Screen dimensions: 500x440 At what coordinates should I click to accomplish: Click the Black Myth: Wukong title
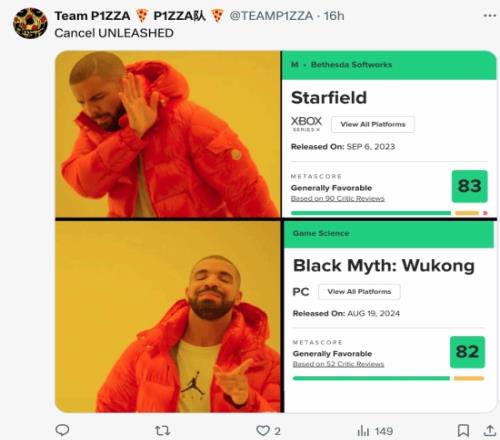click(x=384, y=266)
